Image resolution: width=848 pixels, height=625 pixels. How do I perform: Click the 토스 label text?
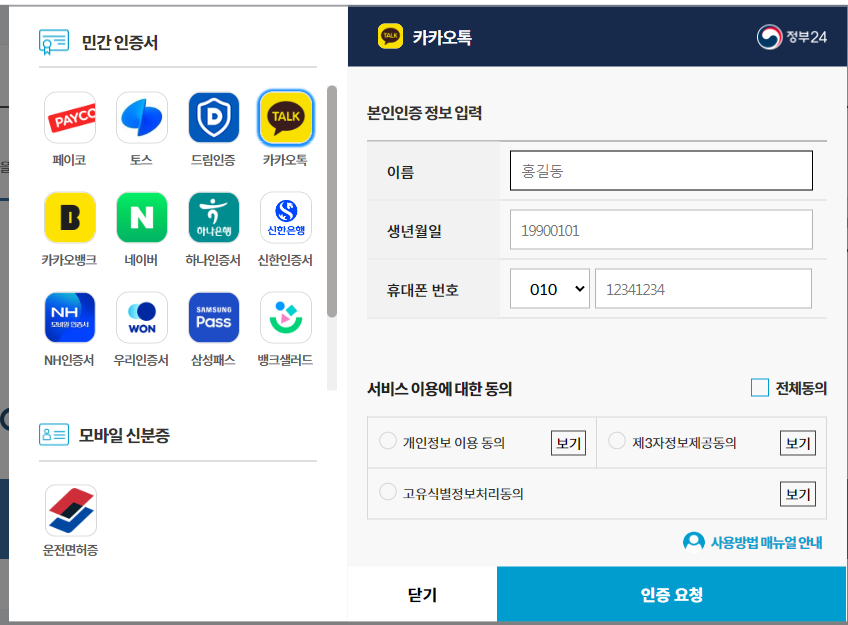[x=141, y=160]
